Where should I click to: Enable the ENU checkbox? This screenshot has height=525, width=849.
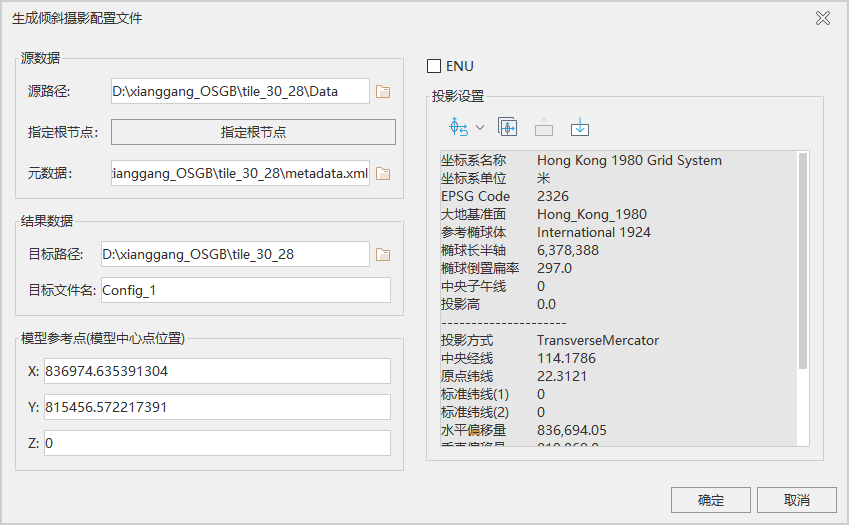(434, 66)
